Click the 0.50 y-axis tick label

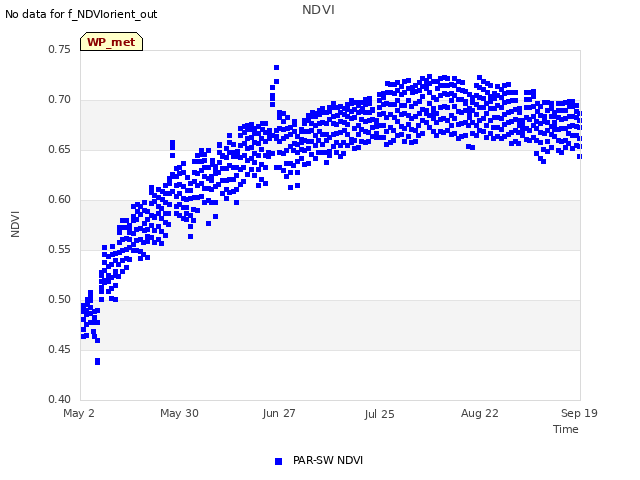tap(59, 299)
